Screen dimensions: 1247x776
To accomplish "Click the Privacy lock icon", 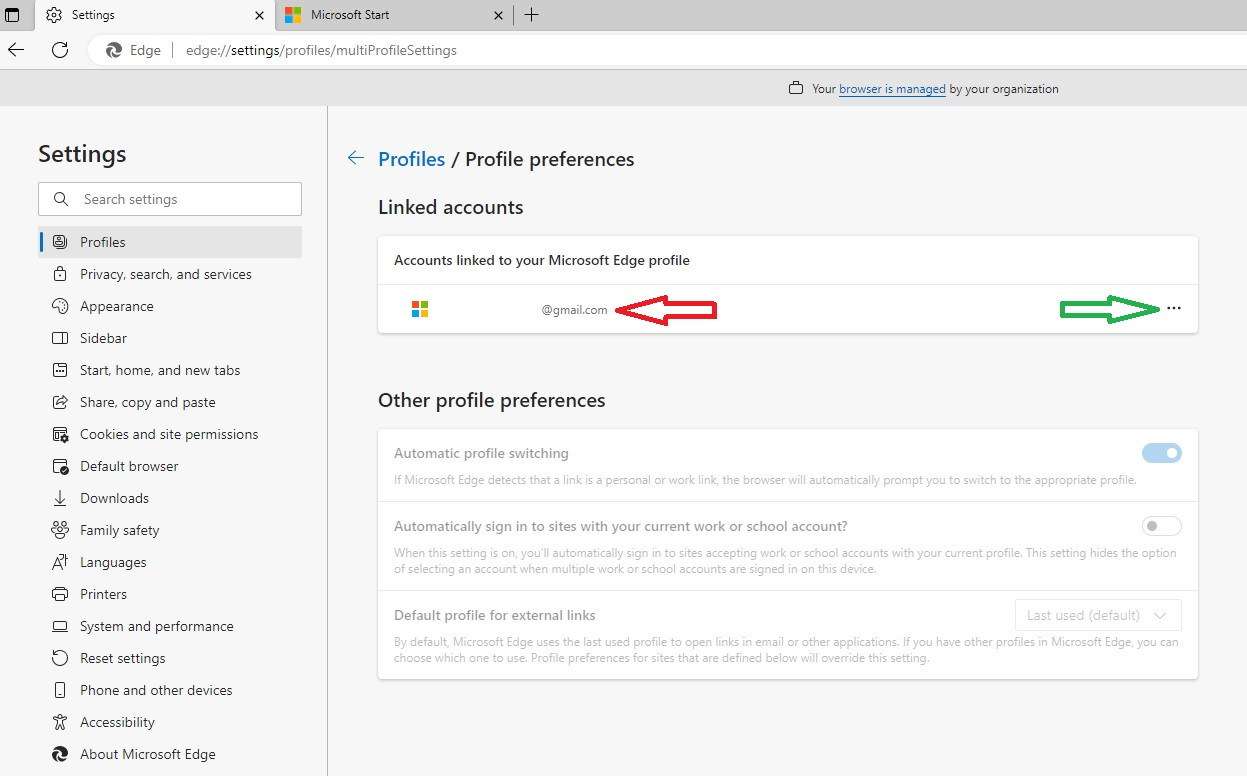I will [x=60, y=274].
